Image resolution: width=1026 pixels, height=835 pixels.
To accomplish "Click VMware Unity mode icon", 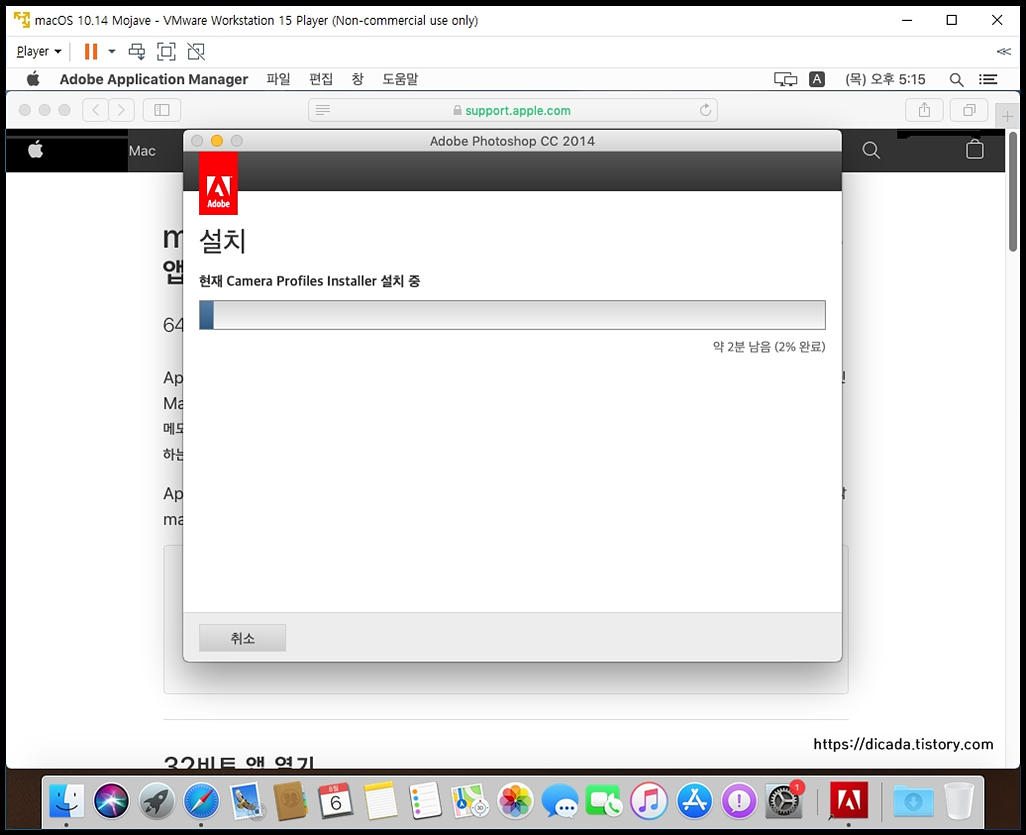I will click(x=196, y=51).
